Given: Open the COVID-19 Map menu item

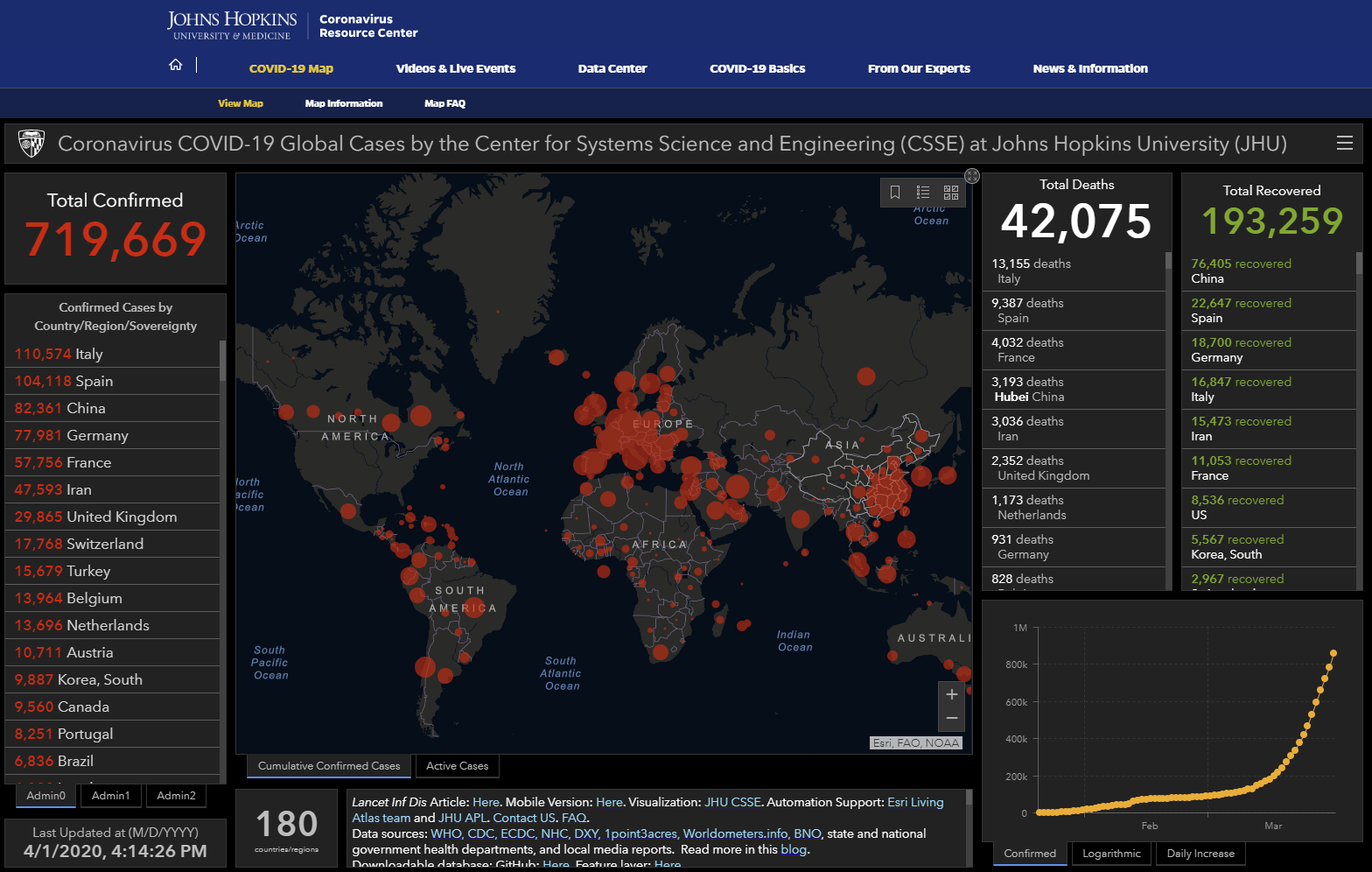Looking at the screenshot, I should (x=291, y=68).
